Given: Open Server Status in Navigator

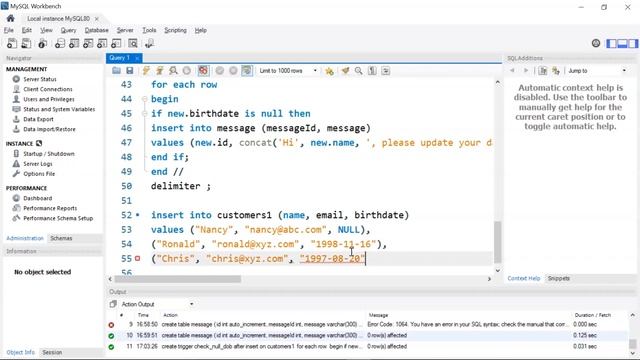Looking at the screenshot, I should pyautogui.click(x=40, y=79).
